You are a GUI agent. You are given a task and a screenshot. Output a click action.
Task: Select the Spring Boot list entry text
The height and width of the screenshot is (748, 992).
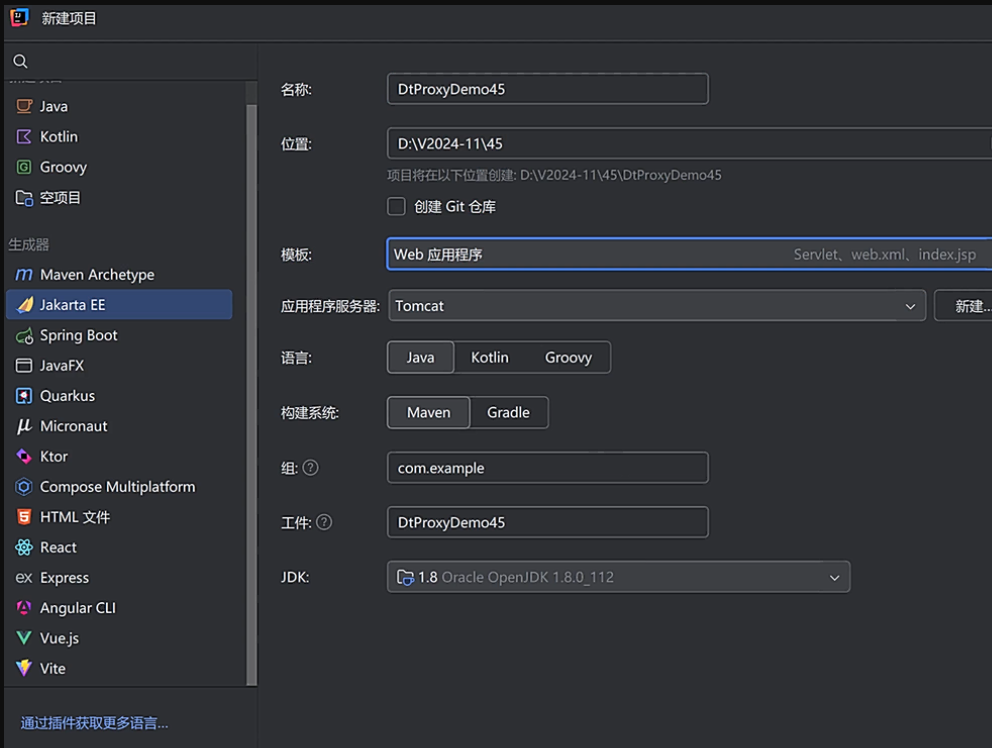[x=78, y=335]
